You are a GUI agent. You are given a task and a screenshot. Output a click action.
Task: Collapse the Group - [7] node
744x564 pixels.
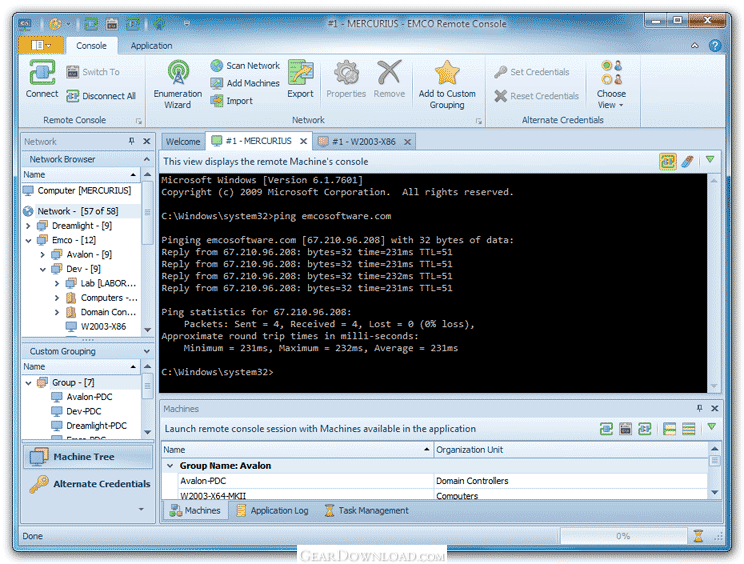point(28,382)
